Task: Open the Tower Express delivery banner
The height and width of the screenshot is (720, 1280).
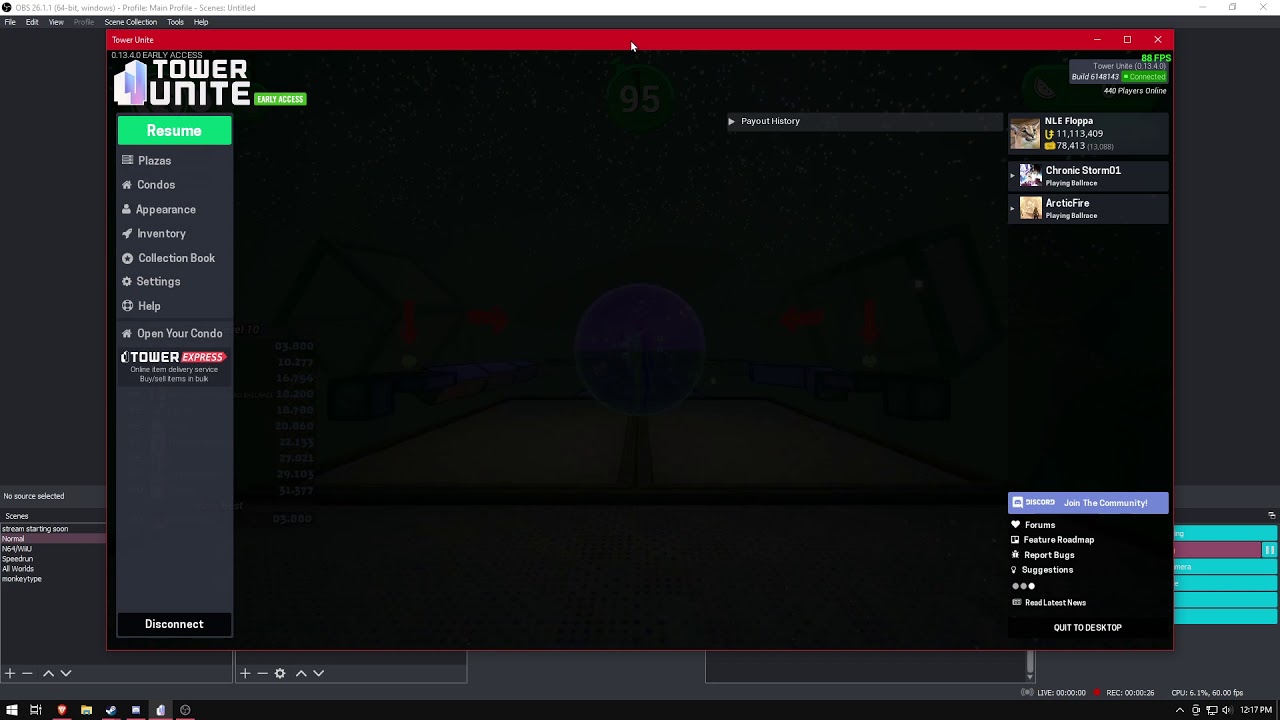Action: coord(174,366)
